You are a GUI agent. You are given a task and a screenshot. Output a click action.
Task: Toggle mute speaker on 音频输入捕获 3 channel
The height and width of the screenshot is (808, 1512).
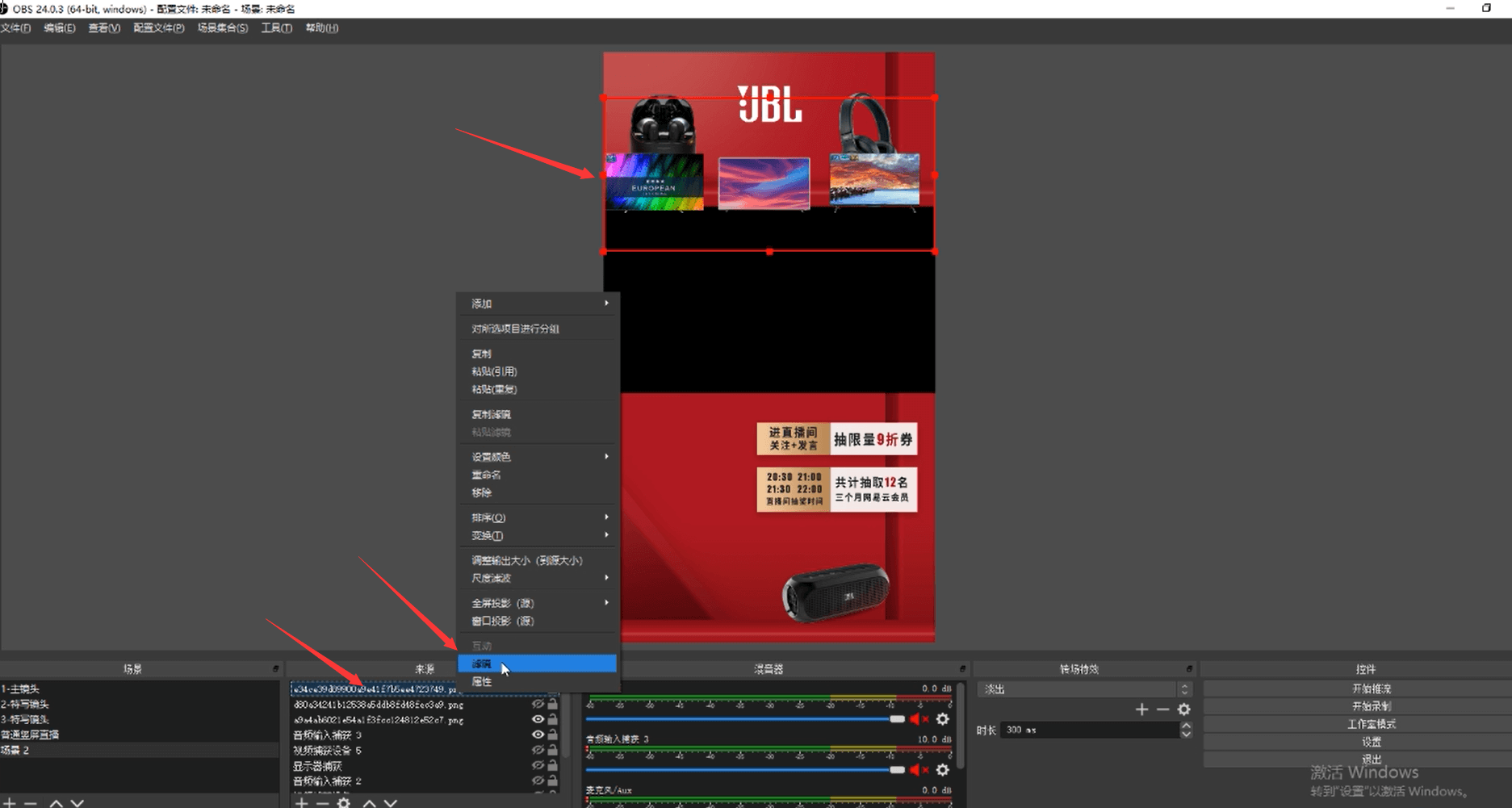919,770
